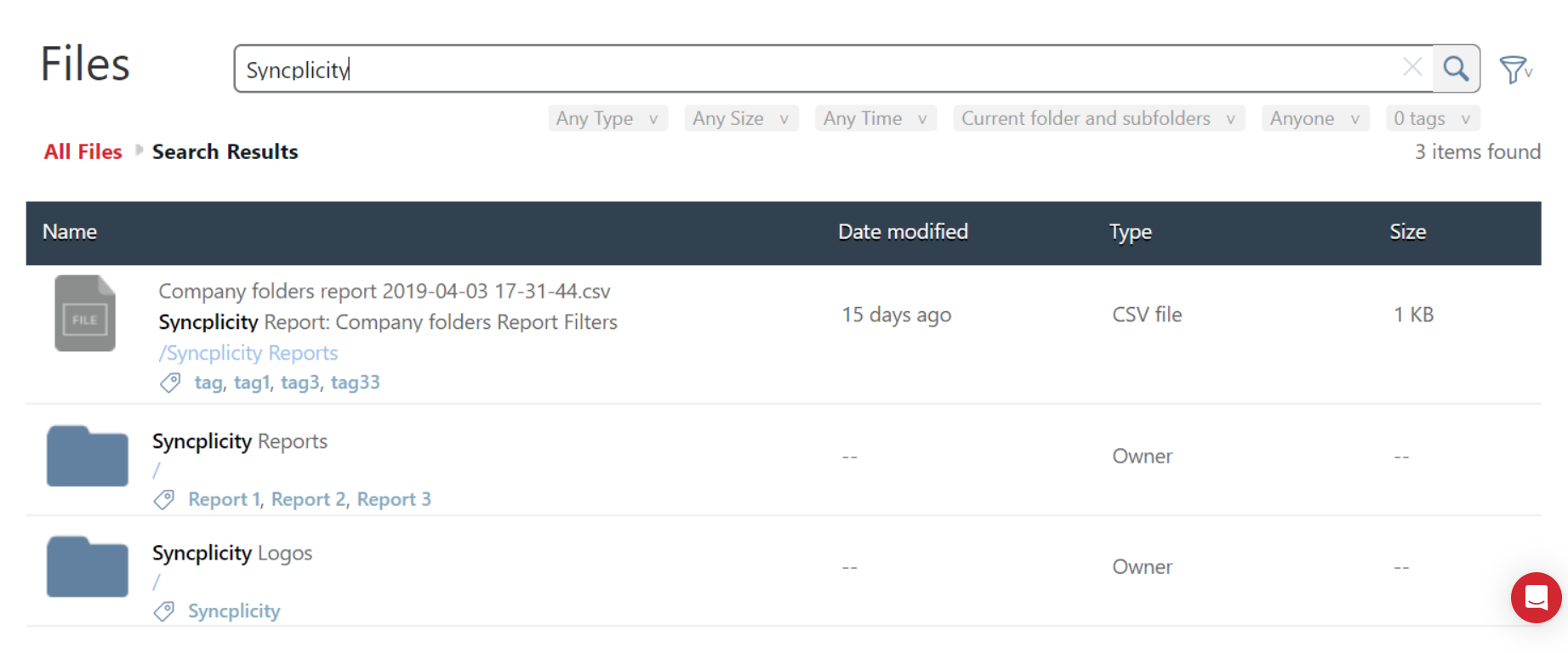Image resolution: width=1568 pixels, height=653 pixels.
Task: Click the Syncplicity Reports folder icon
Action: (x=88, y=456)
